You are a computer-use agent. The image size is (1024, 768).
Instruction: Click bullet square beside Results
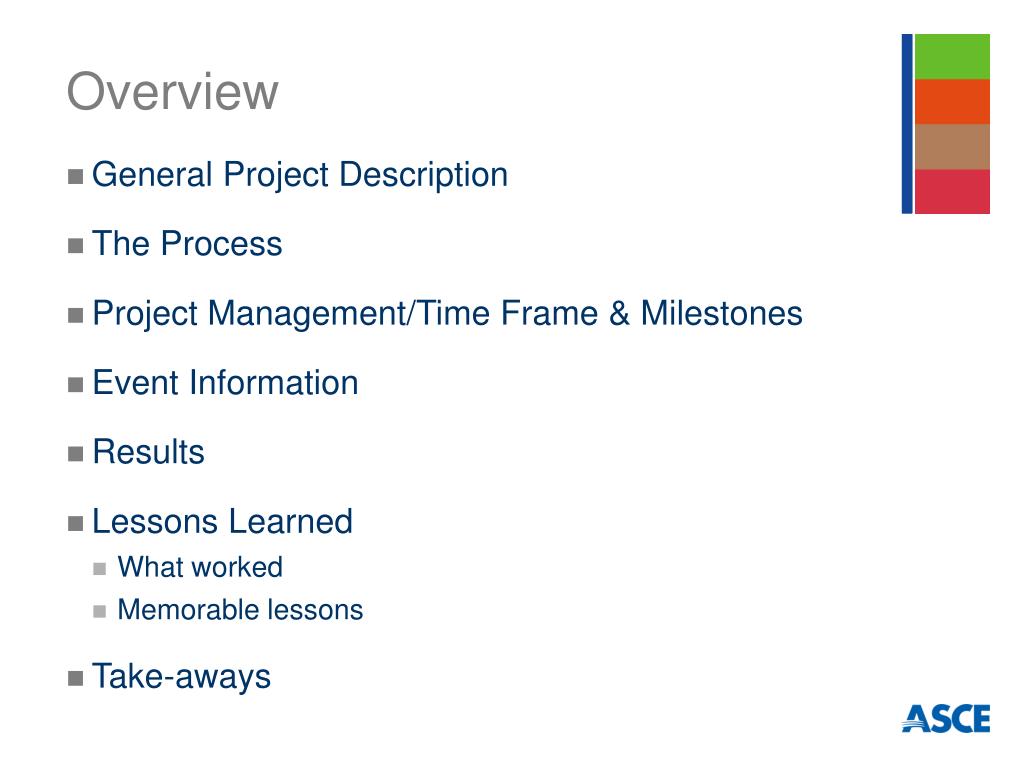point(76,454)
